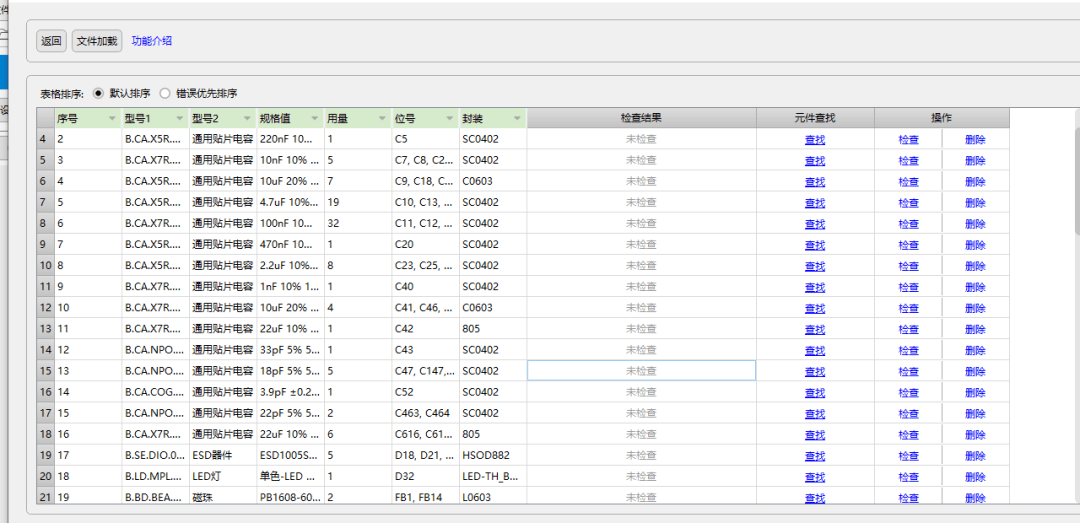Select row header number 4
Image resolution: width=1080 pixels, height=523 pixels.
point(45,139)
